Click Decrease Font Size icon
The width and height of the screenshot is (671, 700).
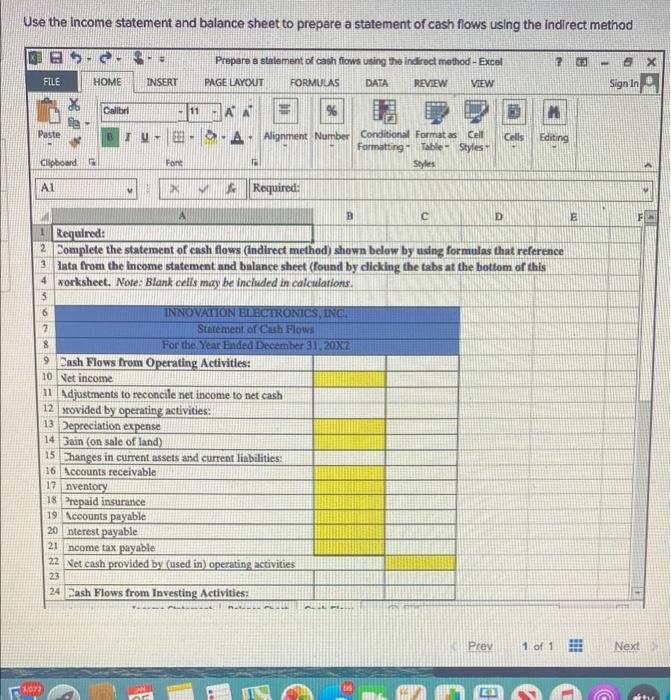click(246, 111)
